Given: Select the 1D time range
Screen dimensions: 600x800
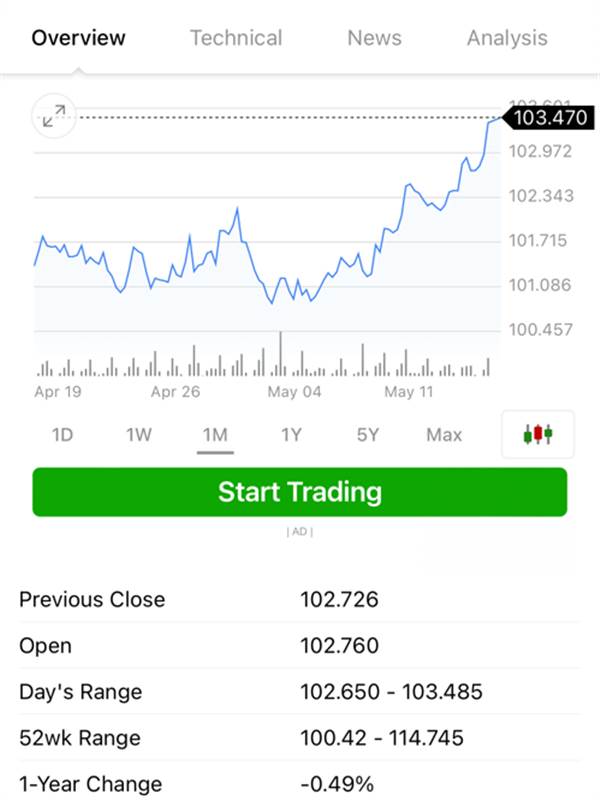Looking at the screenshot, I should point(62,435).
